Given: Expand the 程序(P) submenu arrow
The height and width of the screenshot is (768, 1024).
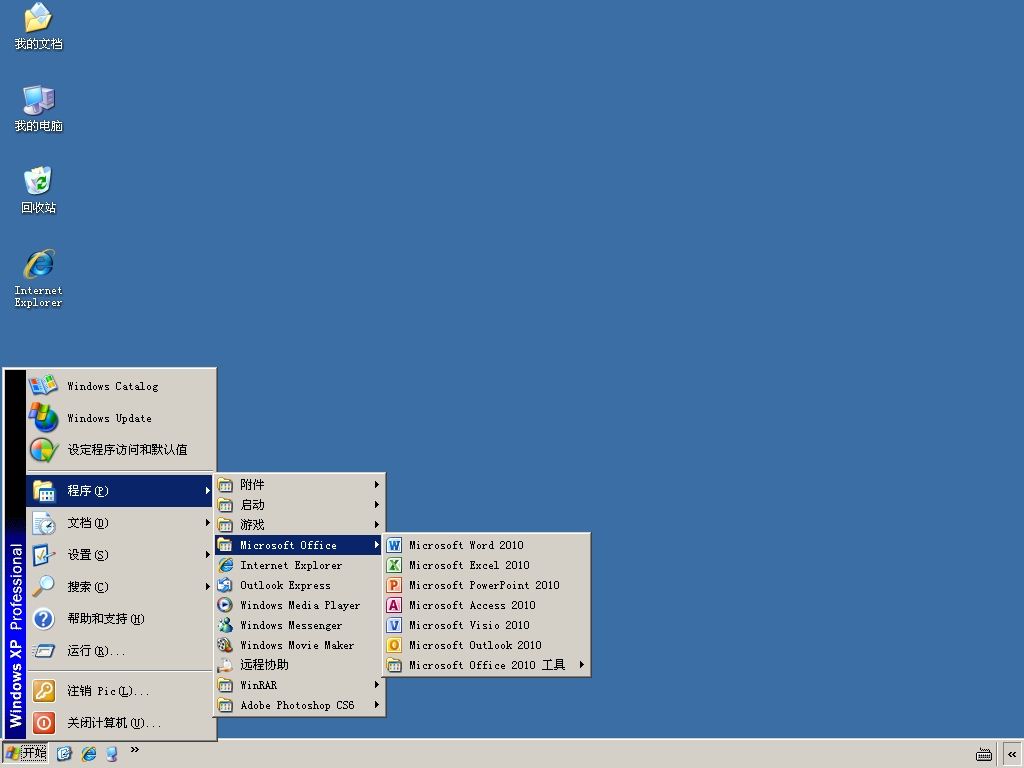Looking at the screenshot, I should click(208, 490).
